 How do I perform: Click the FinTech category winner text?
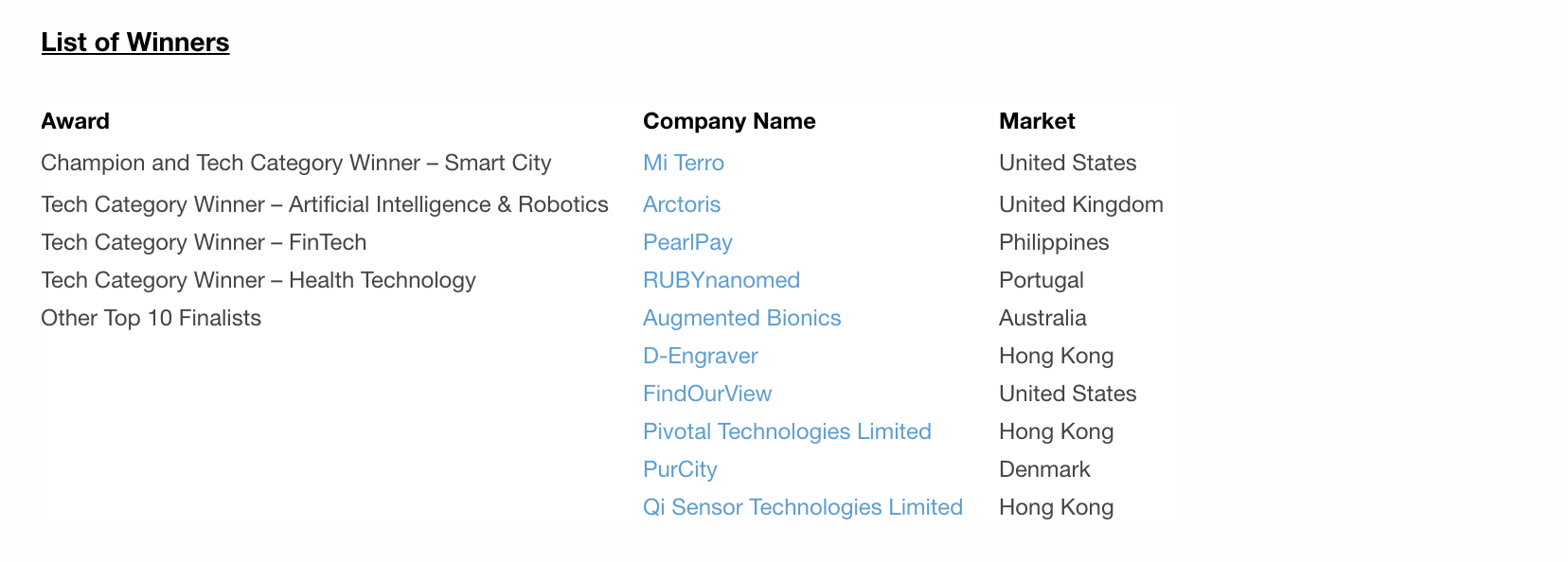click(x=203, y=242)
